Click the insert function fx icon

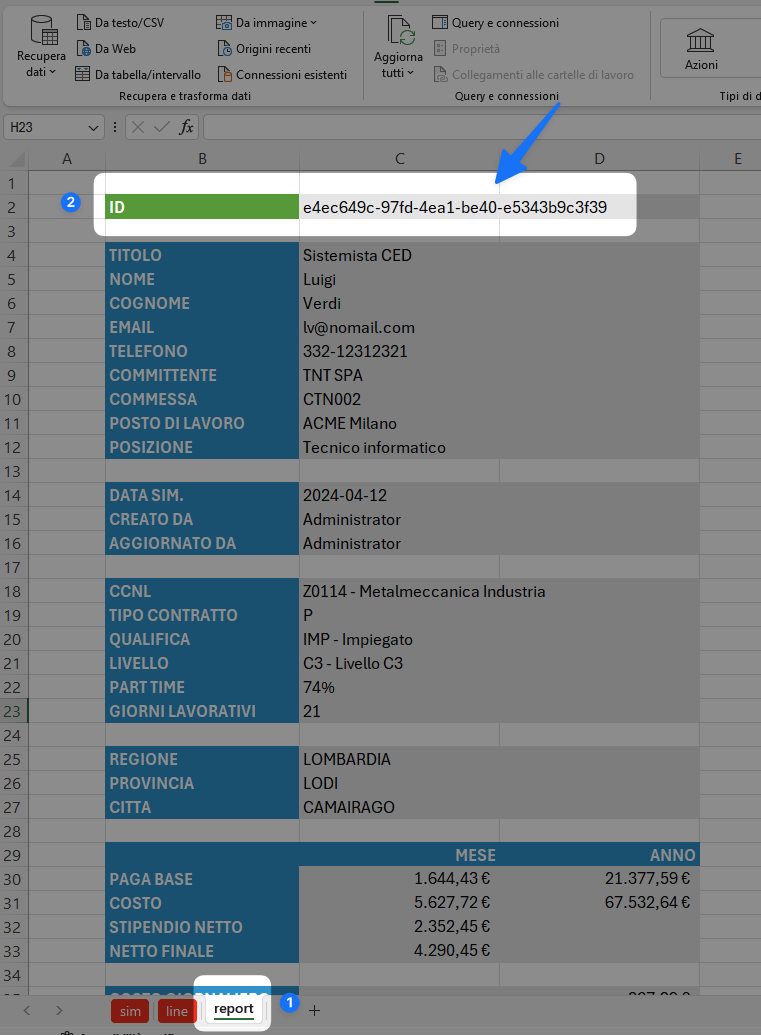[x=187, y=127]
